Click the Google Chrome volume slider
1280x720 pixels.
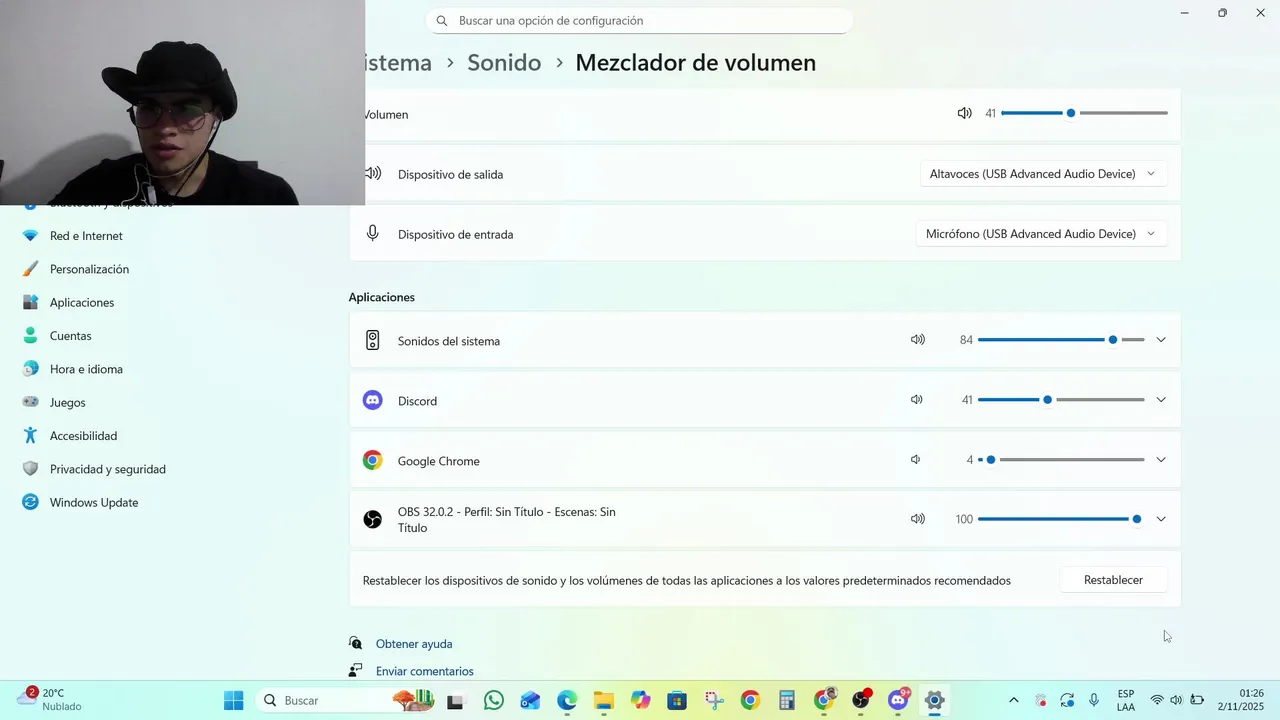pyautogui.click(x=1061, y=460)
